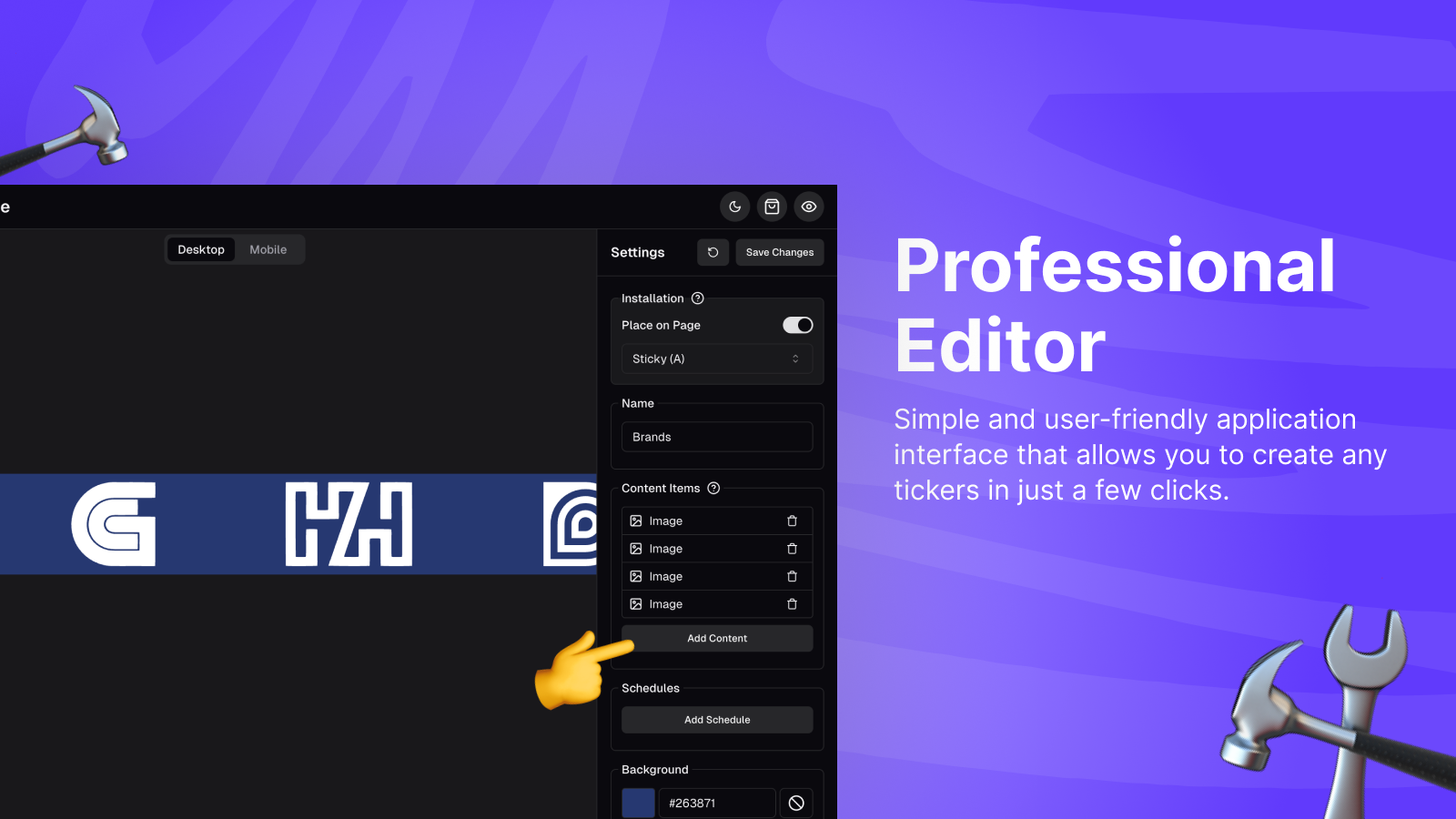This screenshot has height=819, width=1456.
Task: Click the Installation help question mark
Action: [697, 298]
